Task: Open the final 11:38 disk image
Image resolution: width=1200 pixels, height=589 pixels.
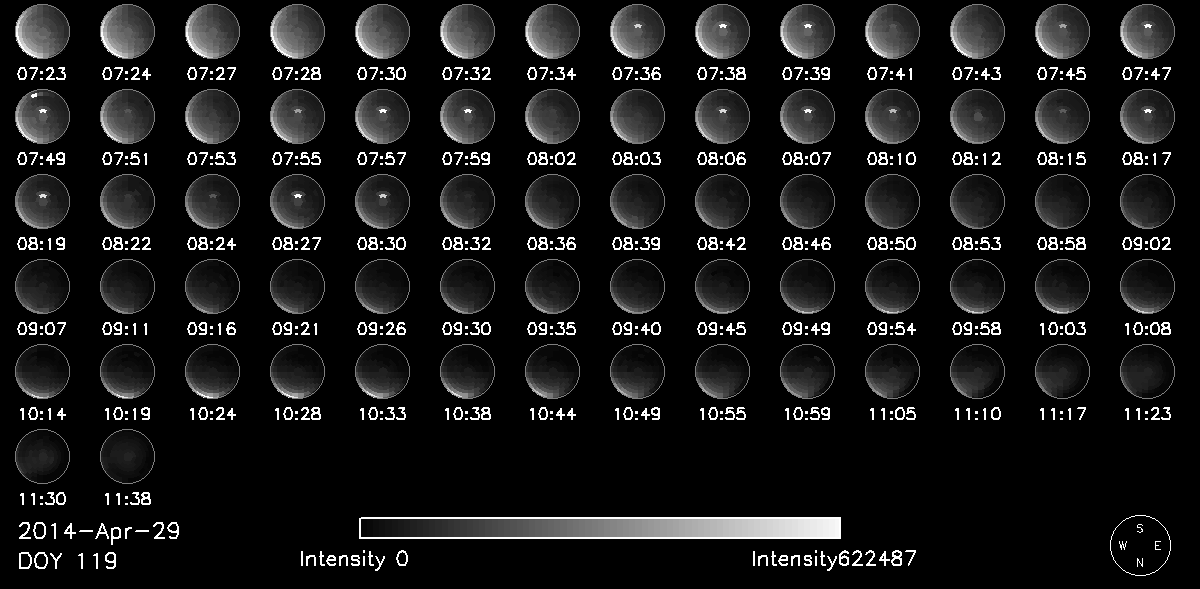Action: coord(128,457)
